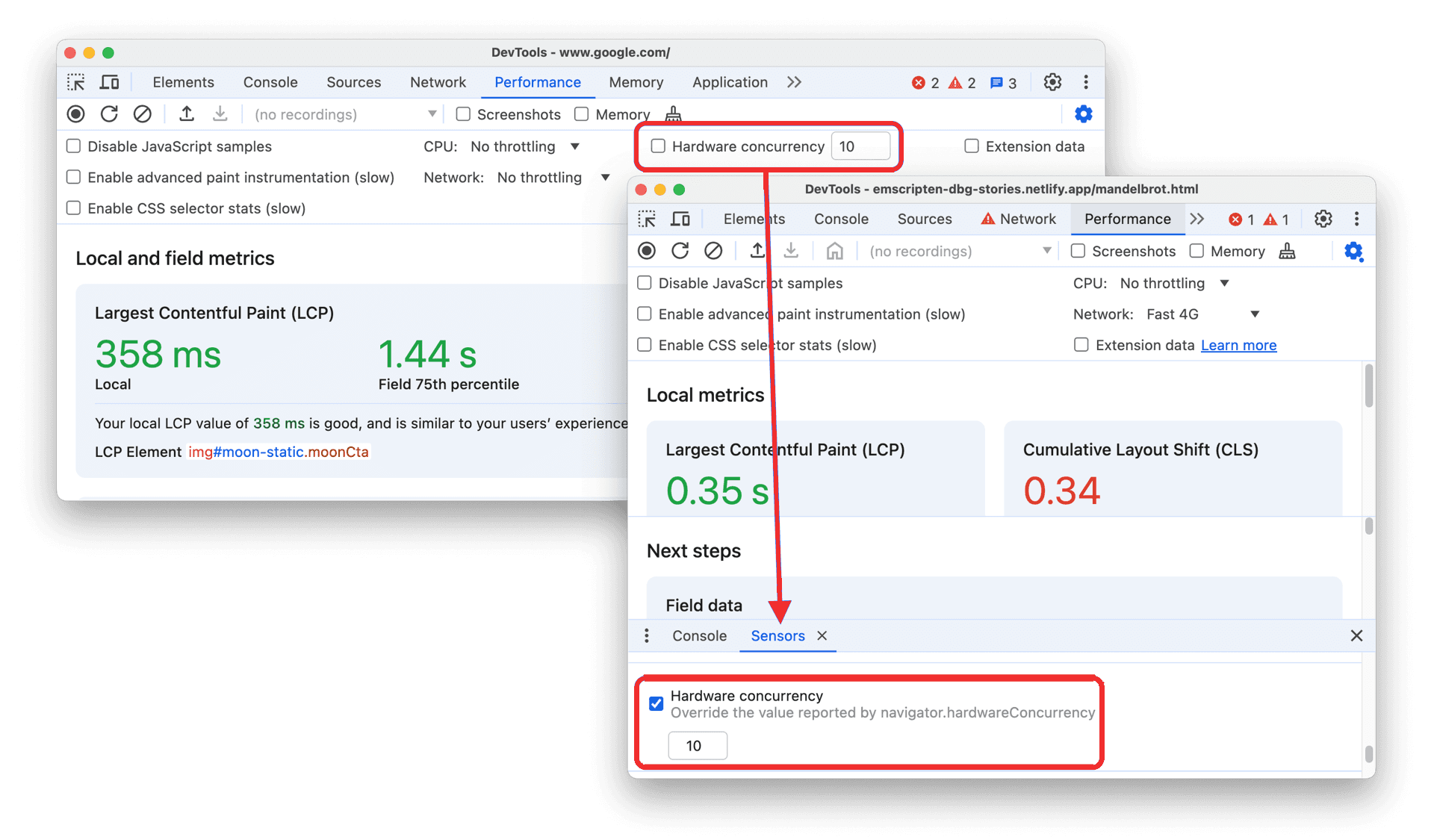Open the Console drawer tab

point(699,635)
